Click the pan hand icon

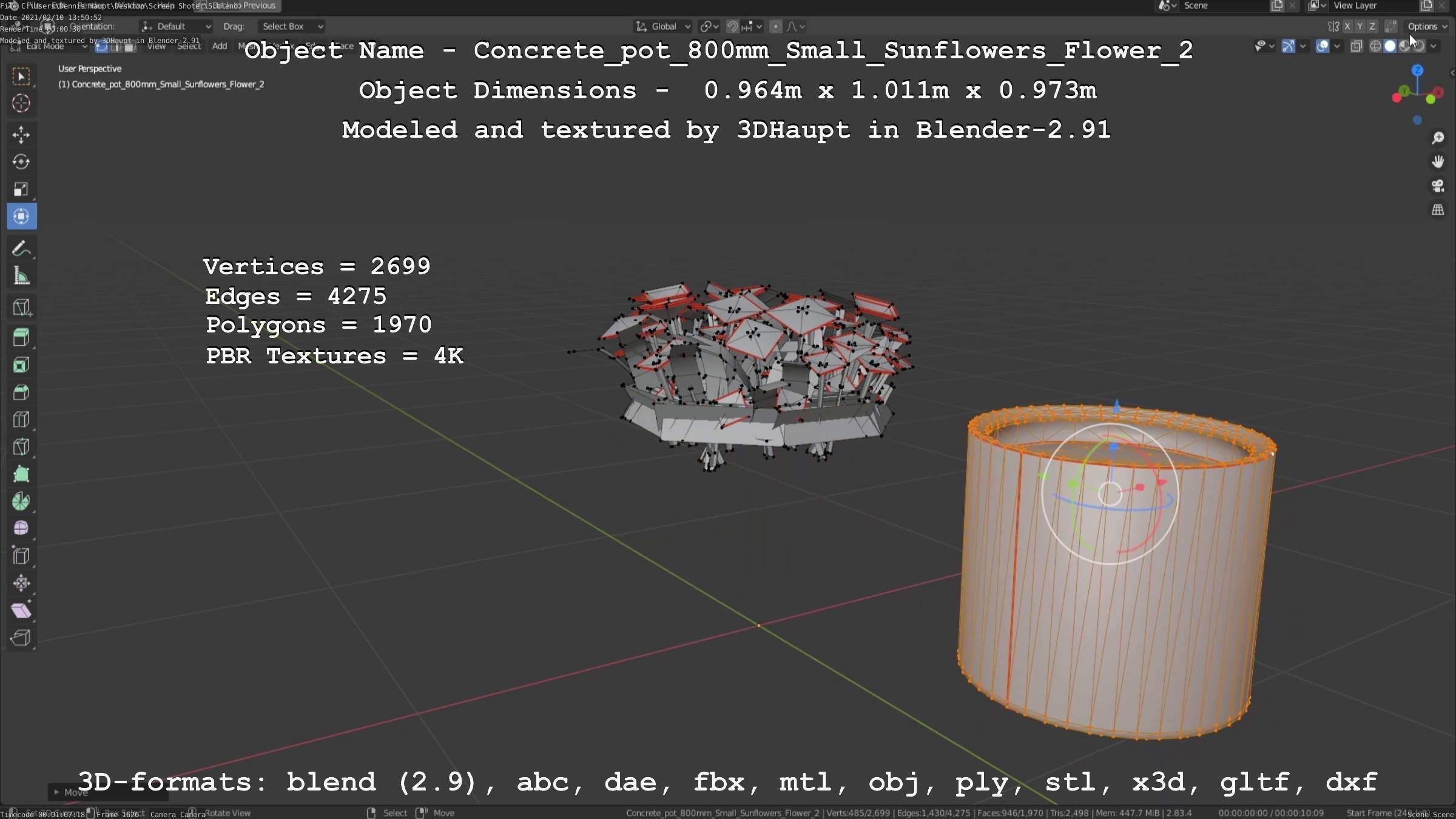point(1438,162)
